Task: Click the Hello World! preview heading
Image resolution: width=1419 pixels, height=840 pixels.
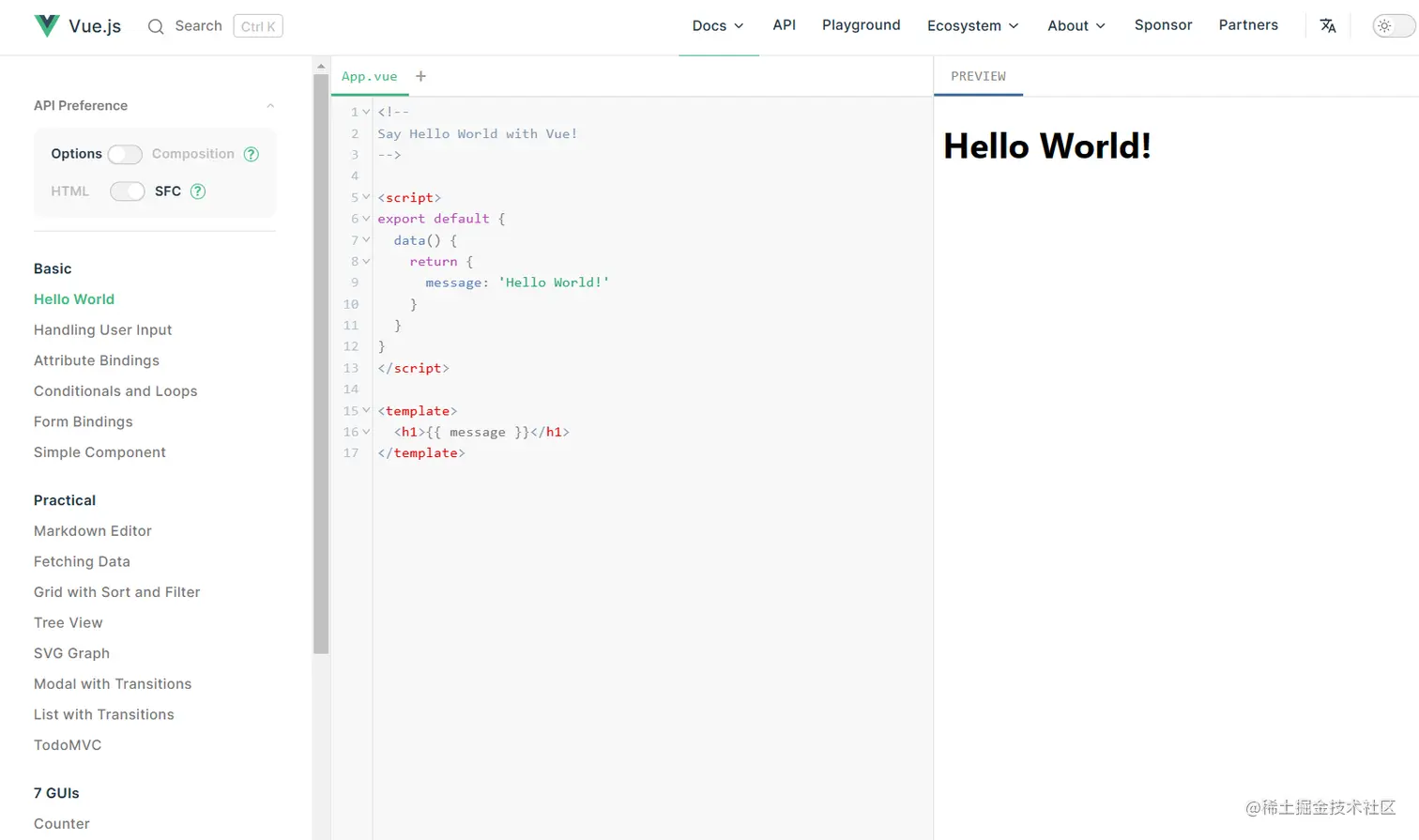Action: (x=1047, y=146)
